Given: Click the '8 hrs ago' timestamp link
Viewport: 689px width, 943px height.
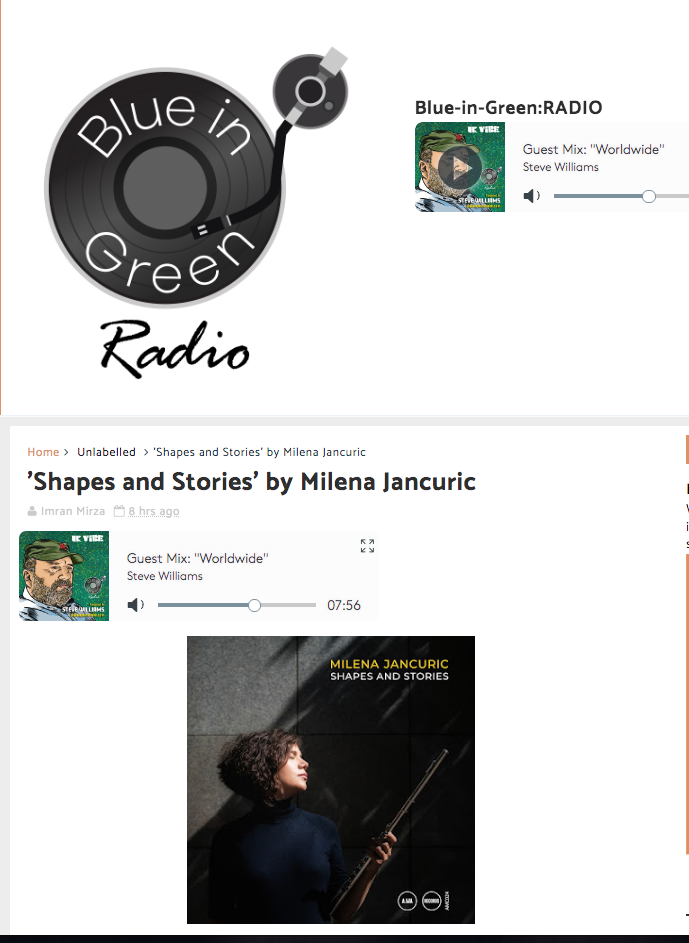Looking at the screenshot, I should point(153,511).
